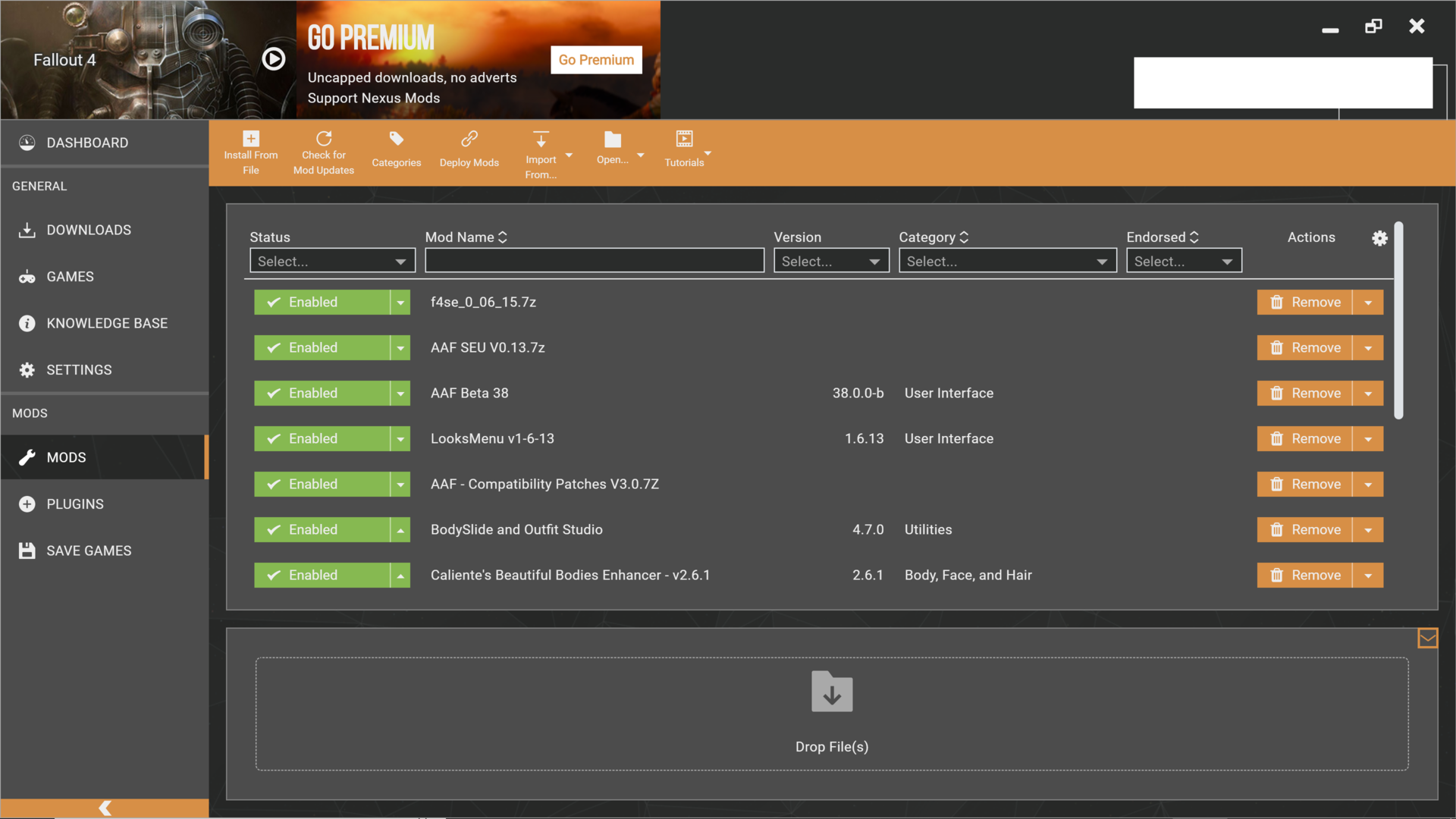Viewport: 1456px width, 819px height.
Task: Disable the LooksMenu v1-6-13 mod
Action: 322,439
